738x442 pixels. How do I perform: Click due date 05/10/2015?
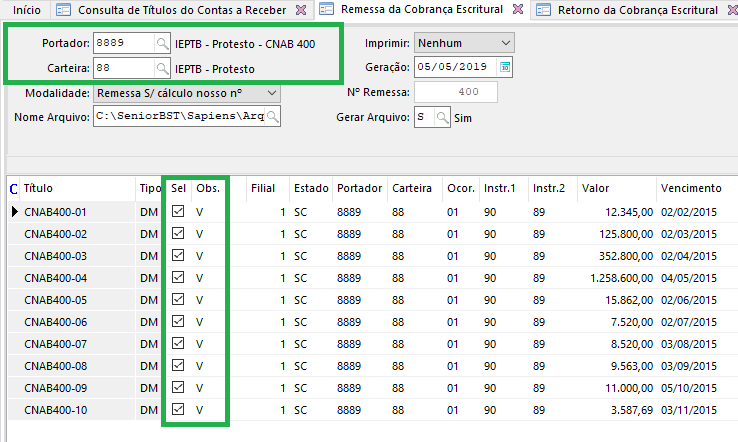click(x=689, y=388)
